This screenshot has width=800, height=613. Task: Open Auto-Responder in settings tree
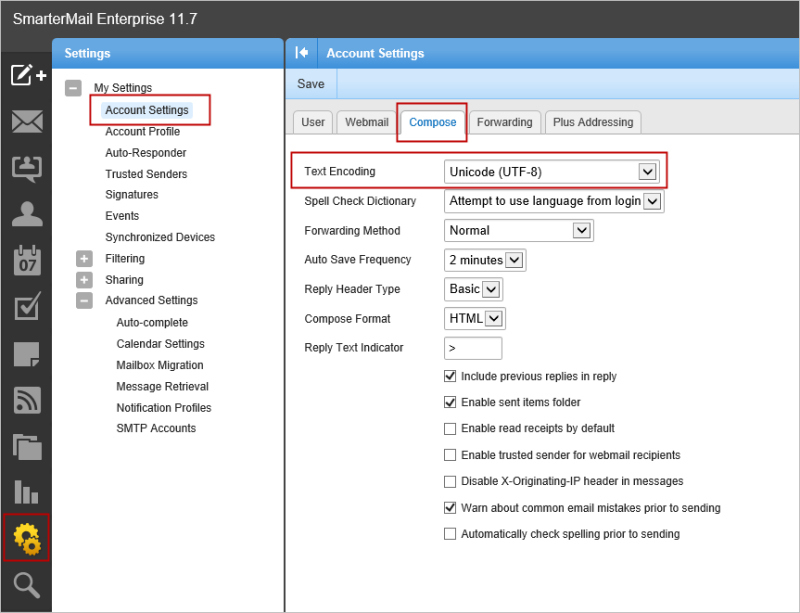tap(146, 153)
